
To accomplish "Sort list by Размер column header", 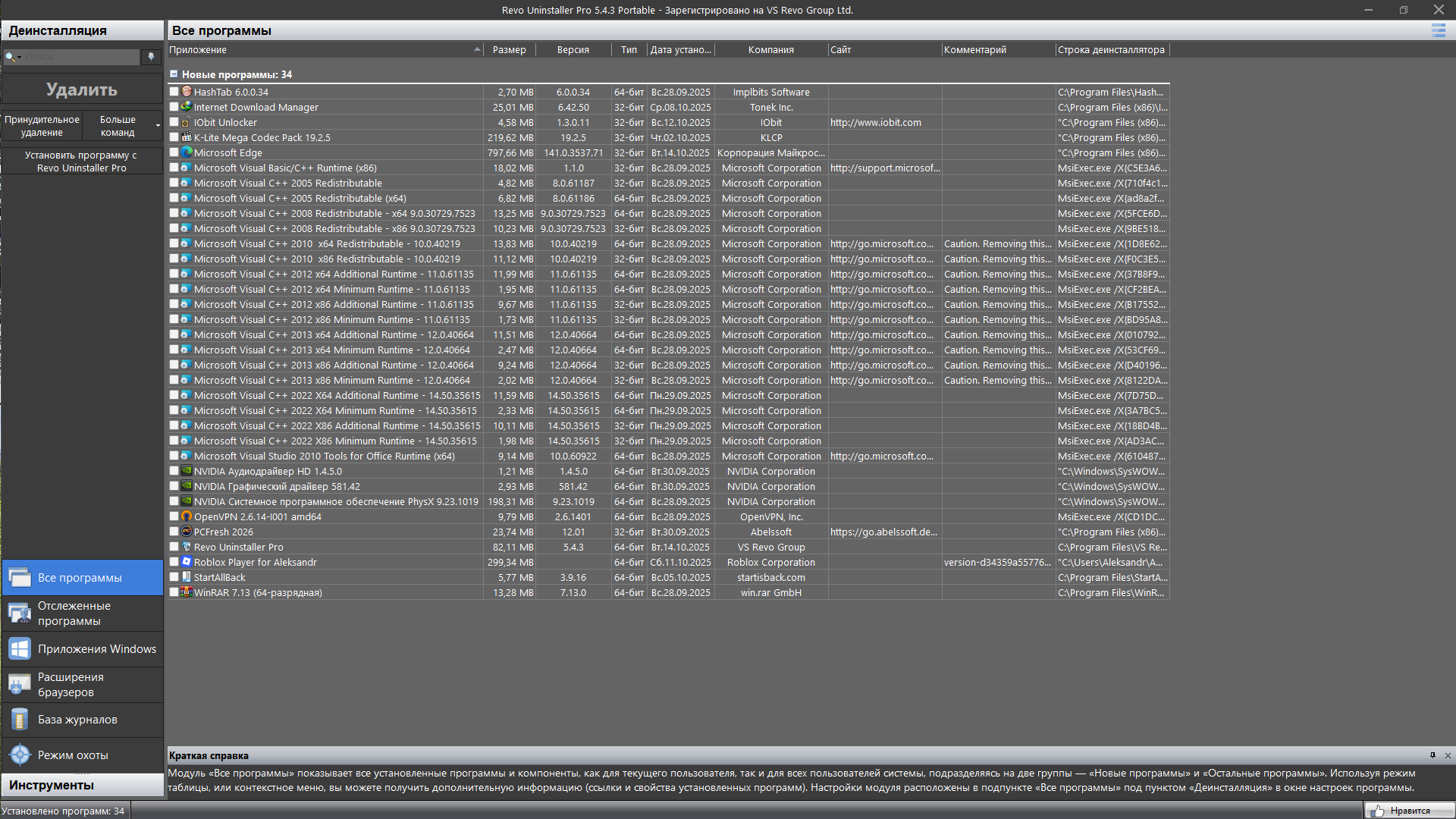I will tap(509, 50).
